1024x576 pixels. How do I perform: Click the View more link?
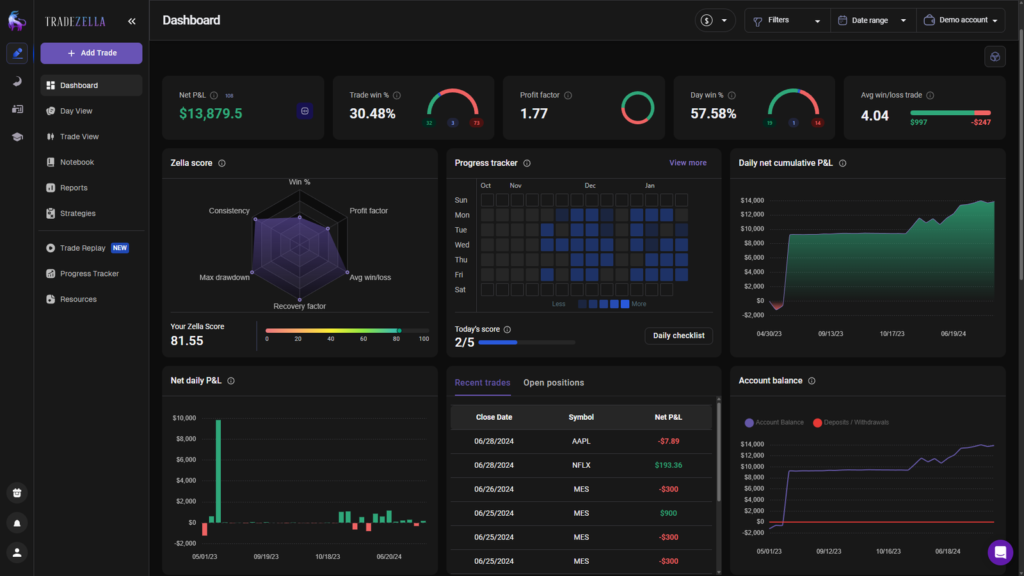(687, 163)
